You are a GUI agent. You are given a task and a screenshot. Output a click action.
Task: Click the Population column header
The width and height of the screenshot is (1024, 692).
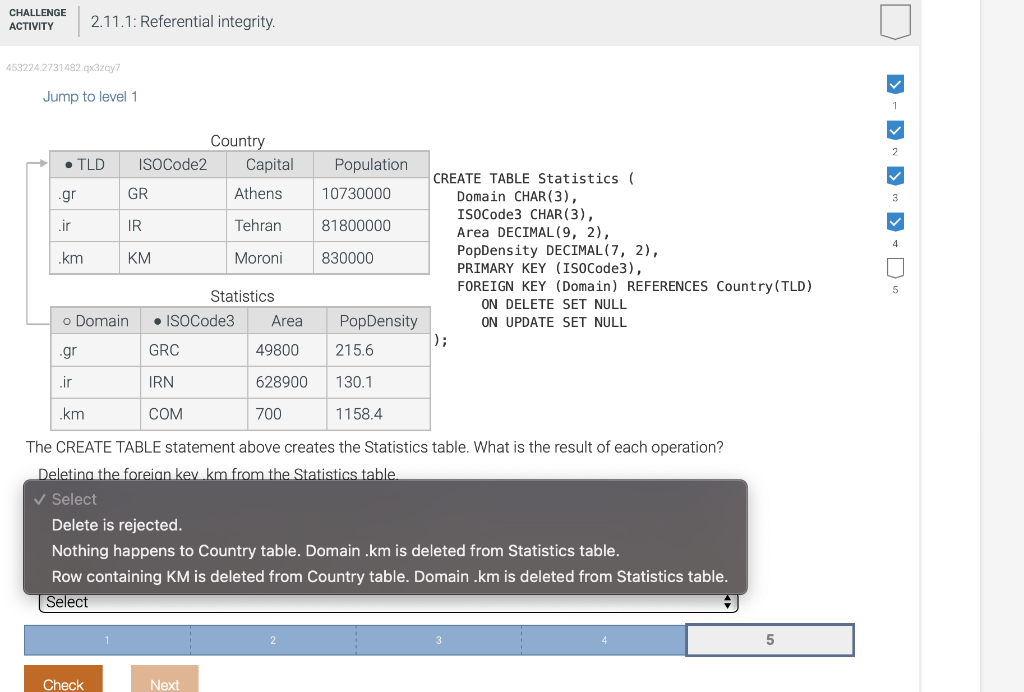point(371,165)
